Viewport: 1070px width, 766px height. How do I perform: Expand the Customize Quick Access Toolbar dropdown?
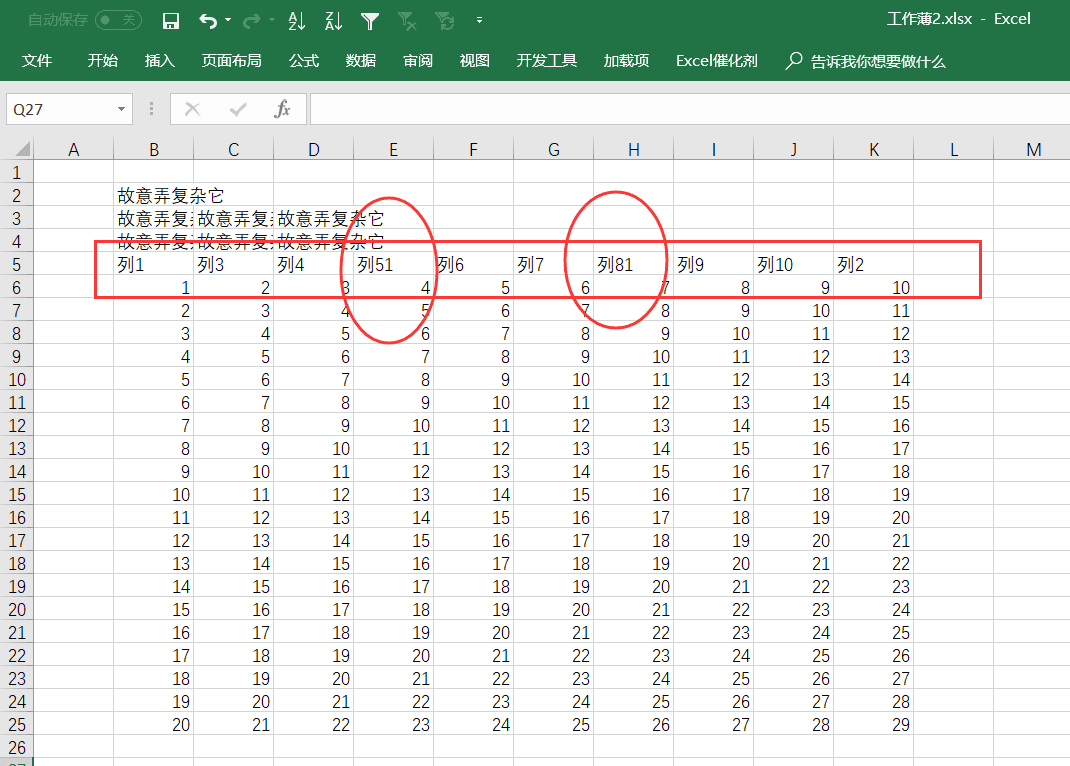479,20
